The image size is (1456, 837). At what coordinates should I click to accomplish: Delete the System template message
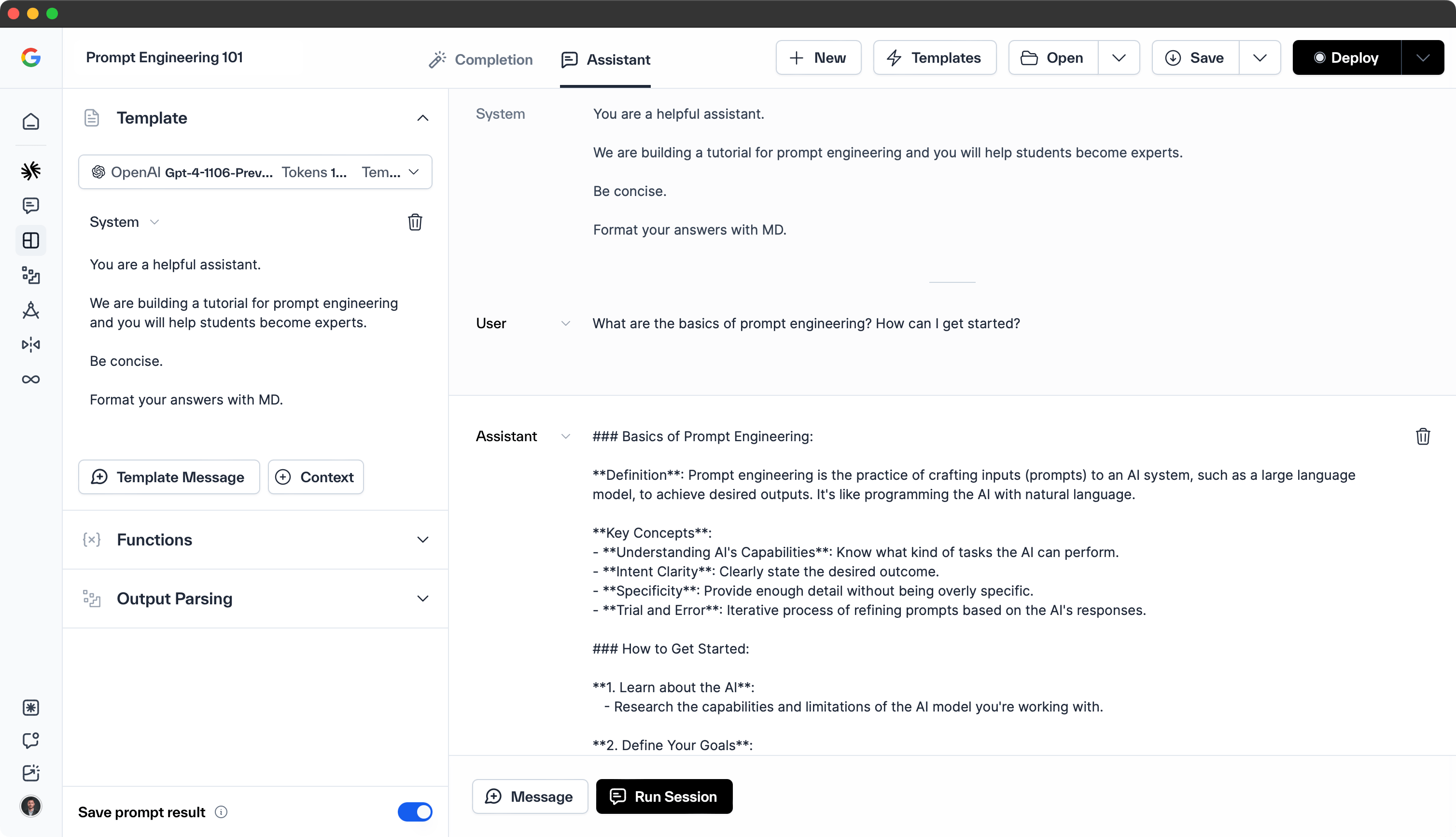[x=414, y=222]
